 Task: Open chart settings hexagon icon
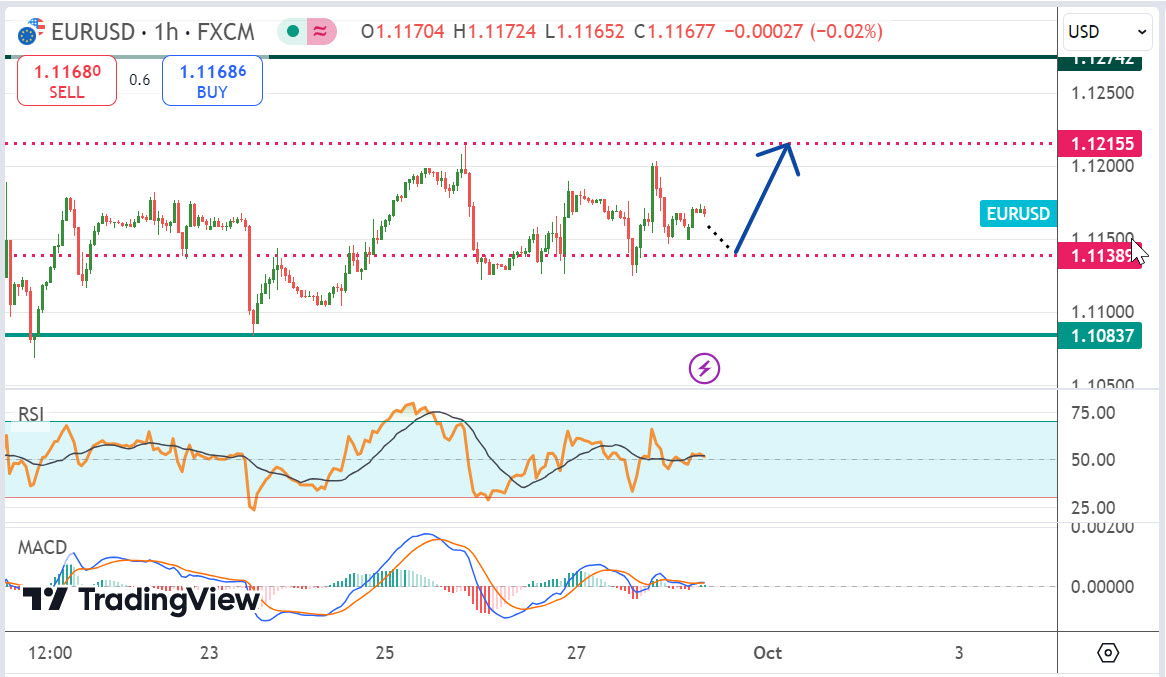pos(1108,653)
